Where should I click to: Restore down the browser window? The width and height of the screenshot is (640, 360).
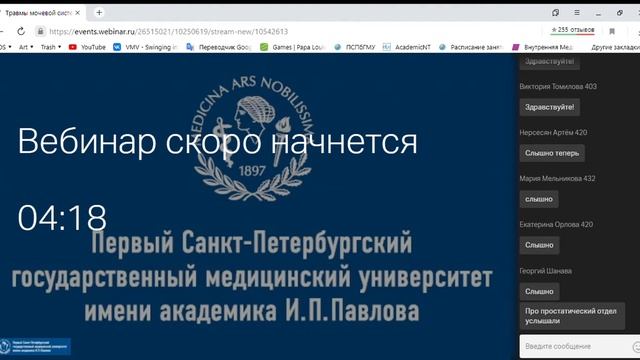coord(620,13)
